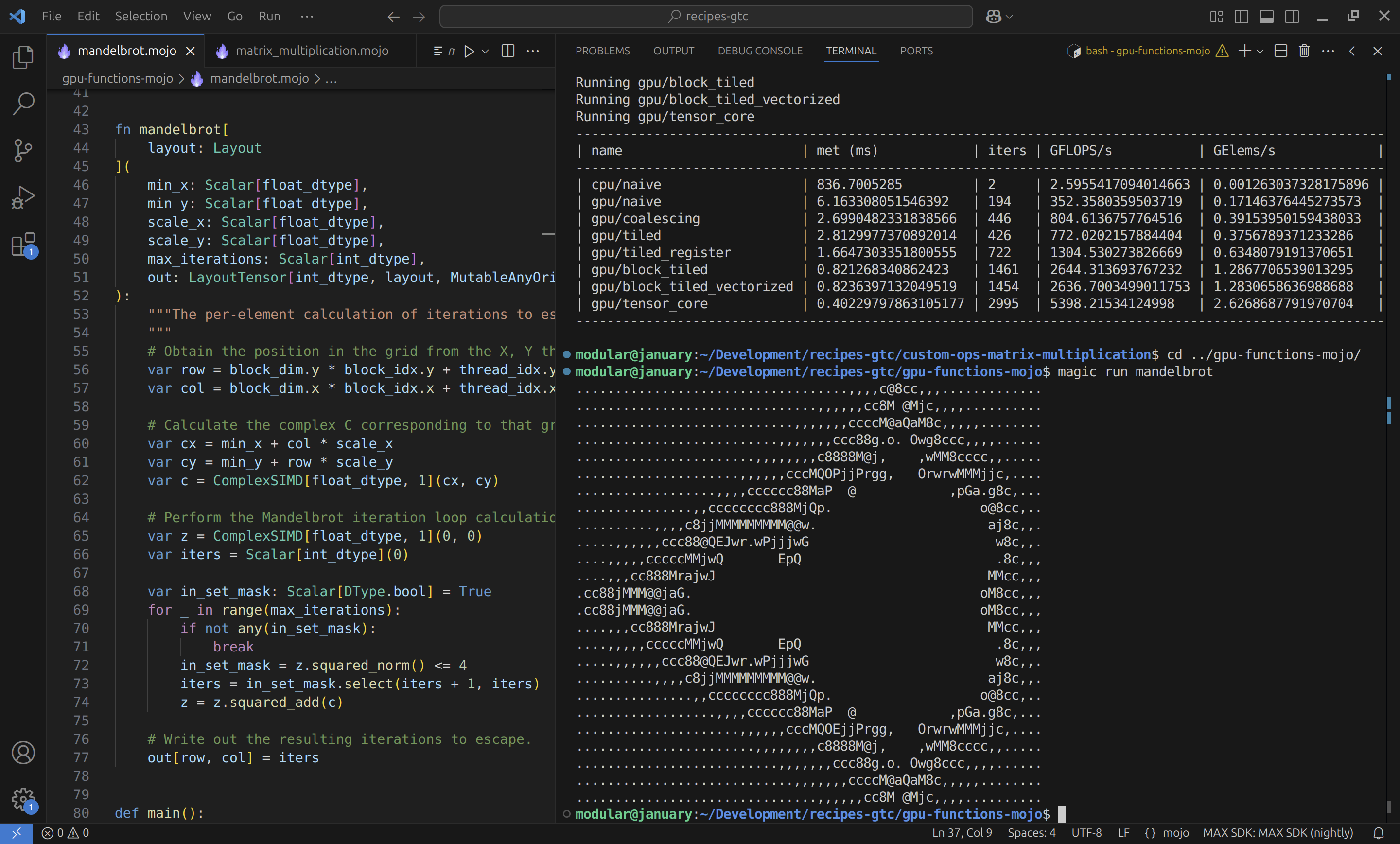Image resolution: width=1400 pixels, height=844 pixels.
Task: Open the new terminal launch profile dropdown
Action: [1260, 51]
